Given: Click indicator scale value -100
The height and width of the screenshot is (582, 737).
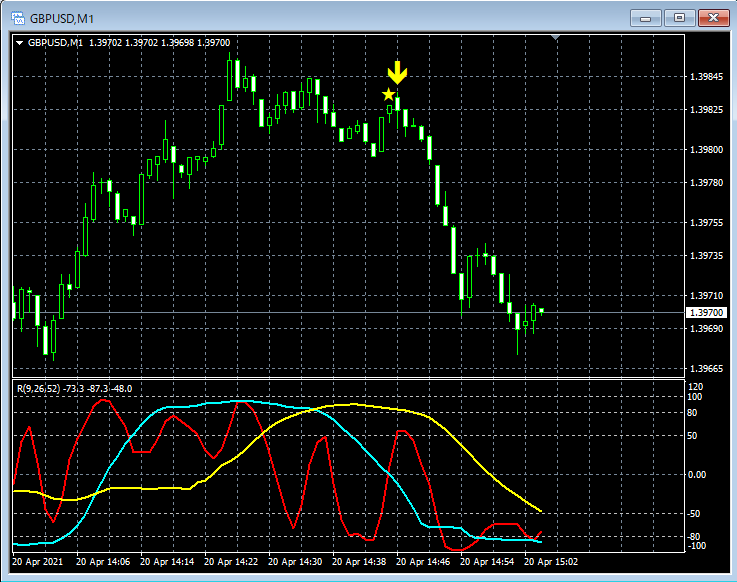Looking at the screenshot, I should click(x=697, y=546).
